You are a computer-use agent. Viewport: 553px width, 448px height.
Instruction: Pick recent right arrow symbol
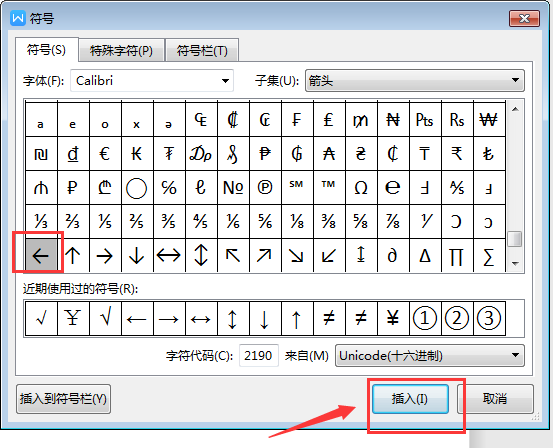click(169, 318)
